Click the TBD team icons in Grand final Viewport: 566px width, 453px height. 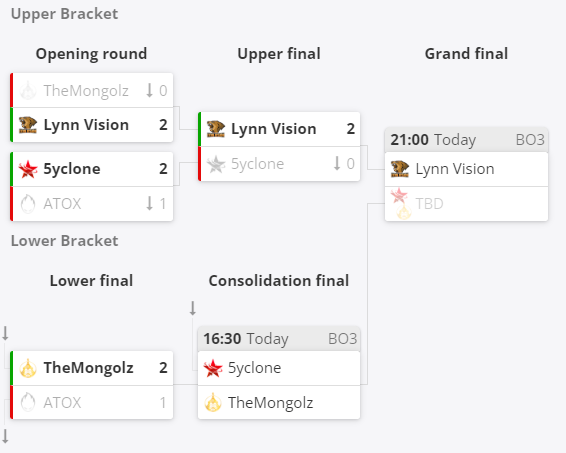pos(401,204)
